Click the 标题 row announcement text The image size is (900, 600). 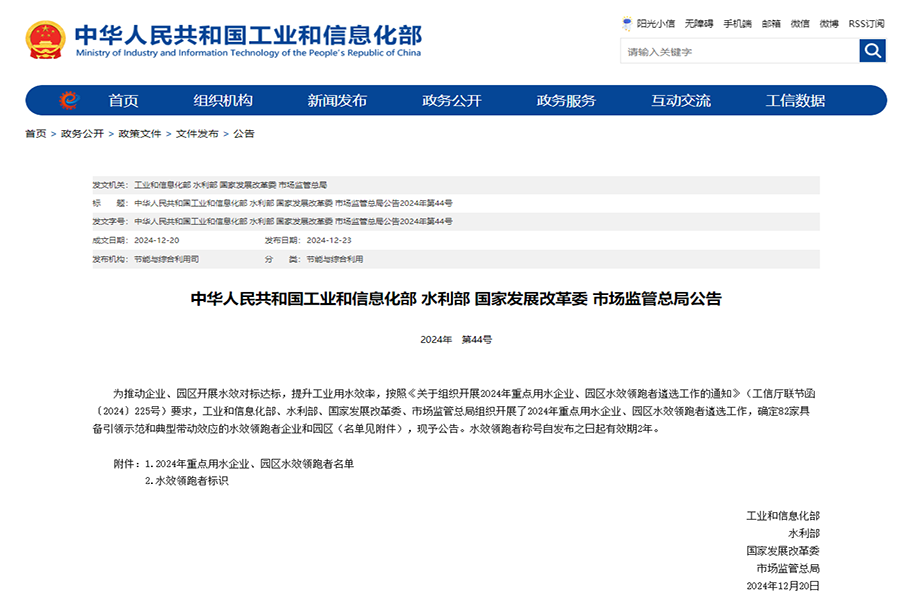[x=293, y=203]
